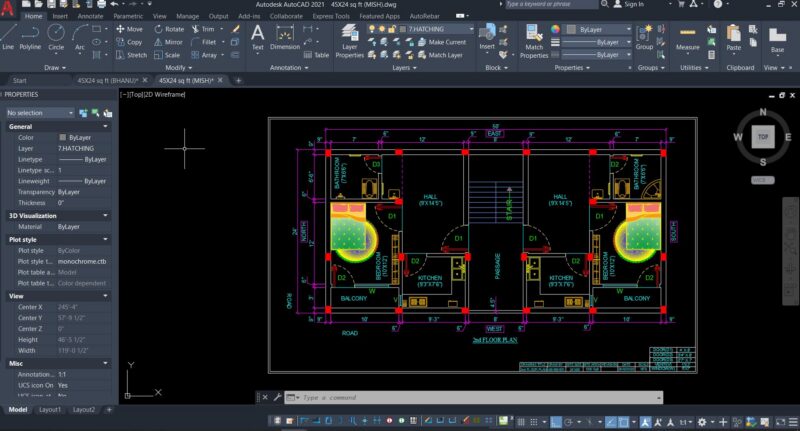Screen dimensions: 800x431
Task: Click the Color ByLayer swatch in Properties
Action: click(x=63, y=138)
